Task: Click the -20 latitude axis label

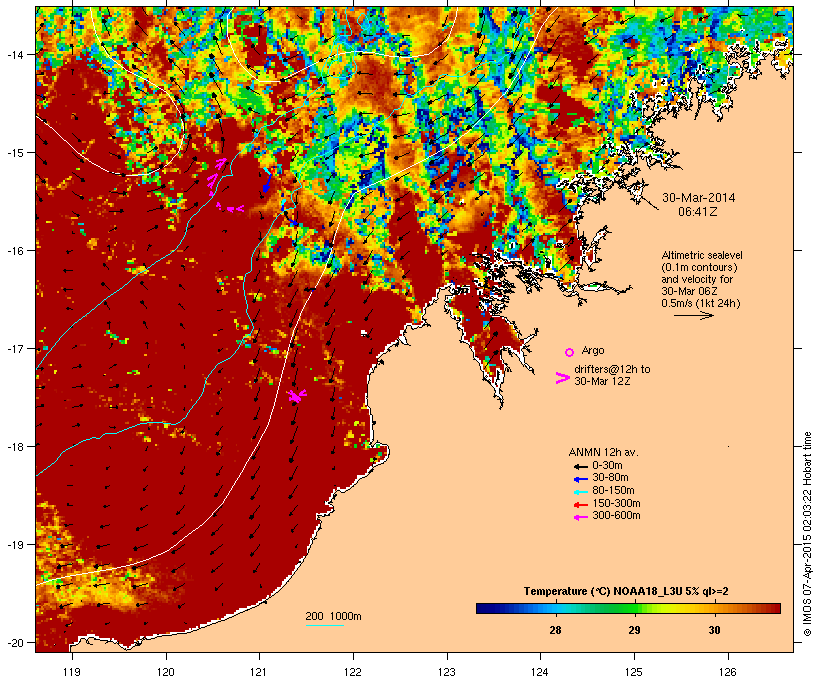Action: coord(14,642)
